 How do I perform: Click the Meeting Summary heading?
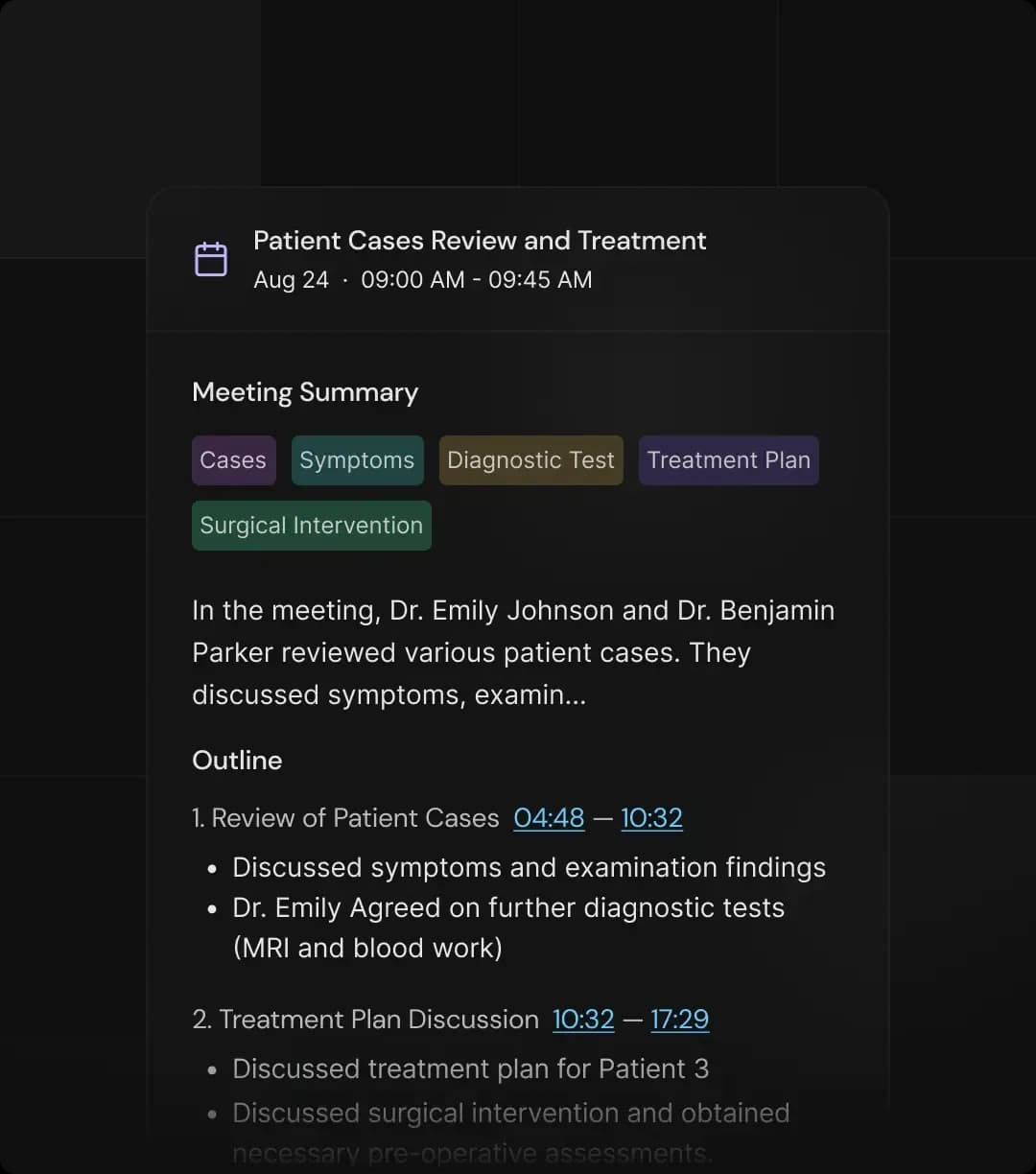point(305,392)
